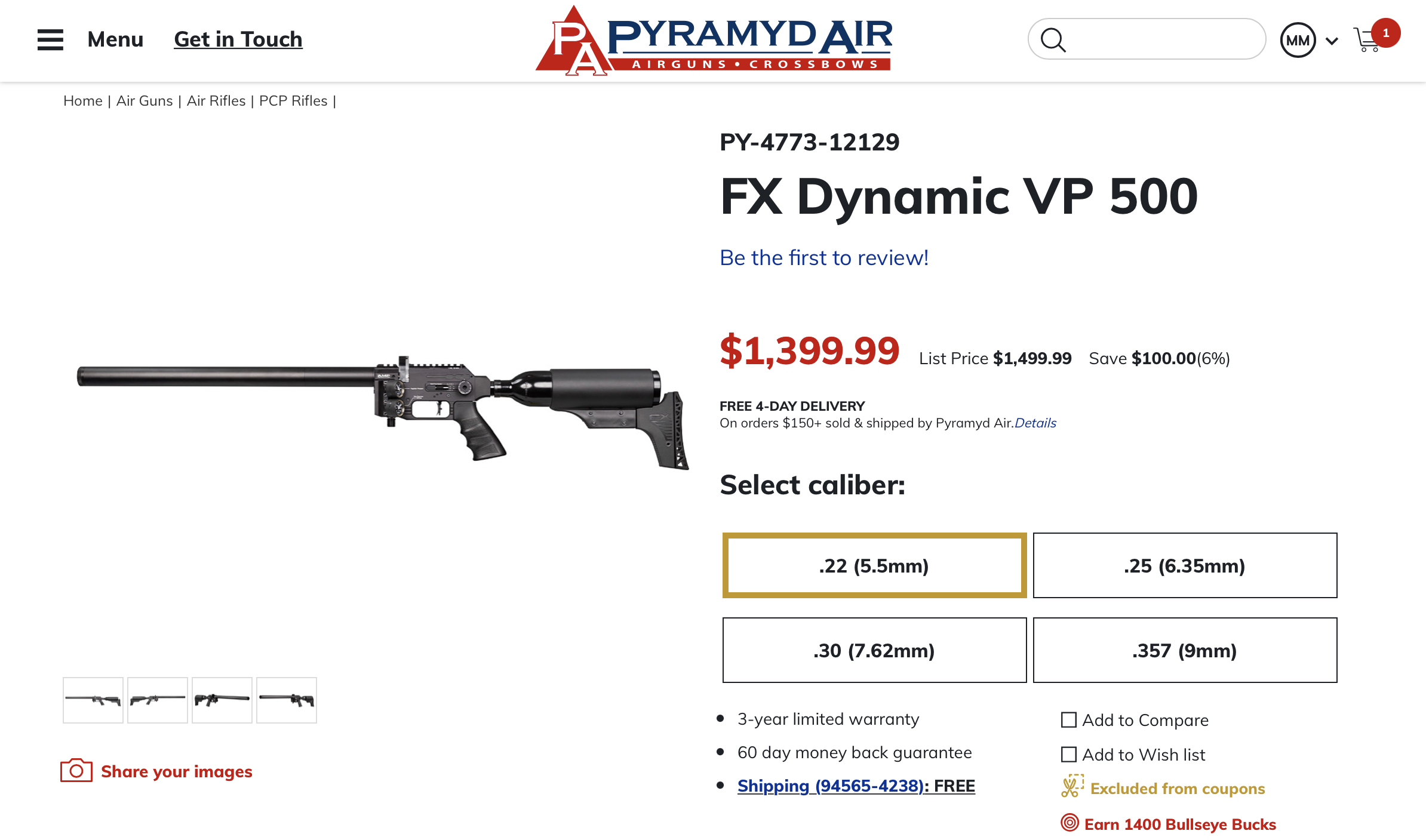Viewport: 1426px width, 840px height.
Task: Select the .25 (6.35mm) caliber option
Action: tap(1185, 565)
